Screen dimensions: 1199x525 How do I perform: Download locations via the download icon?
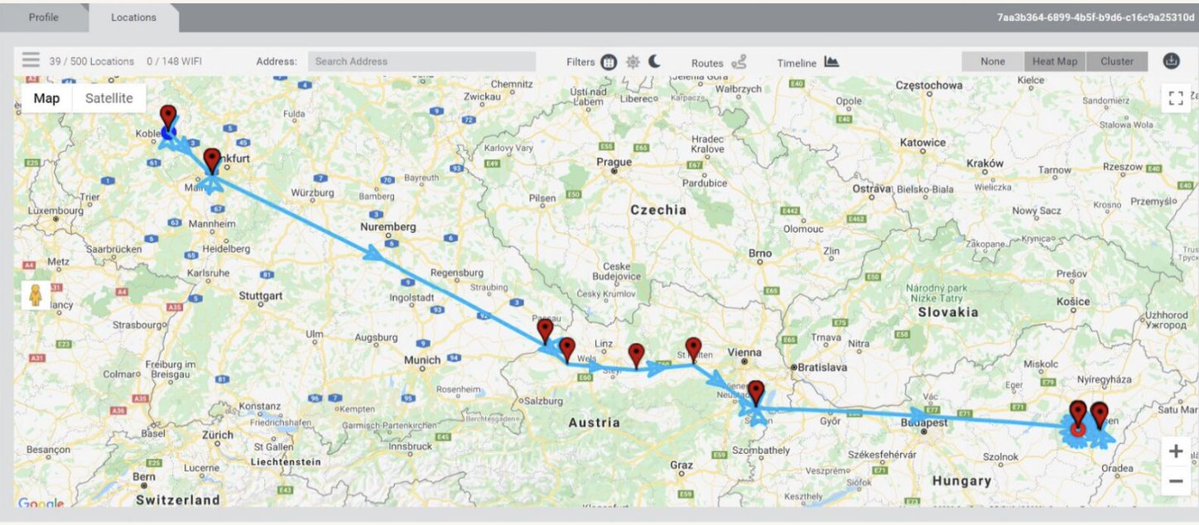pyautogui.click(x=1171, y=61)
